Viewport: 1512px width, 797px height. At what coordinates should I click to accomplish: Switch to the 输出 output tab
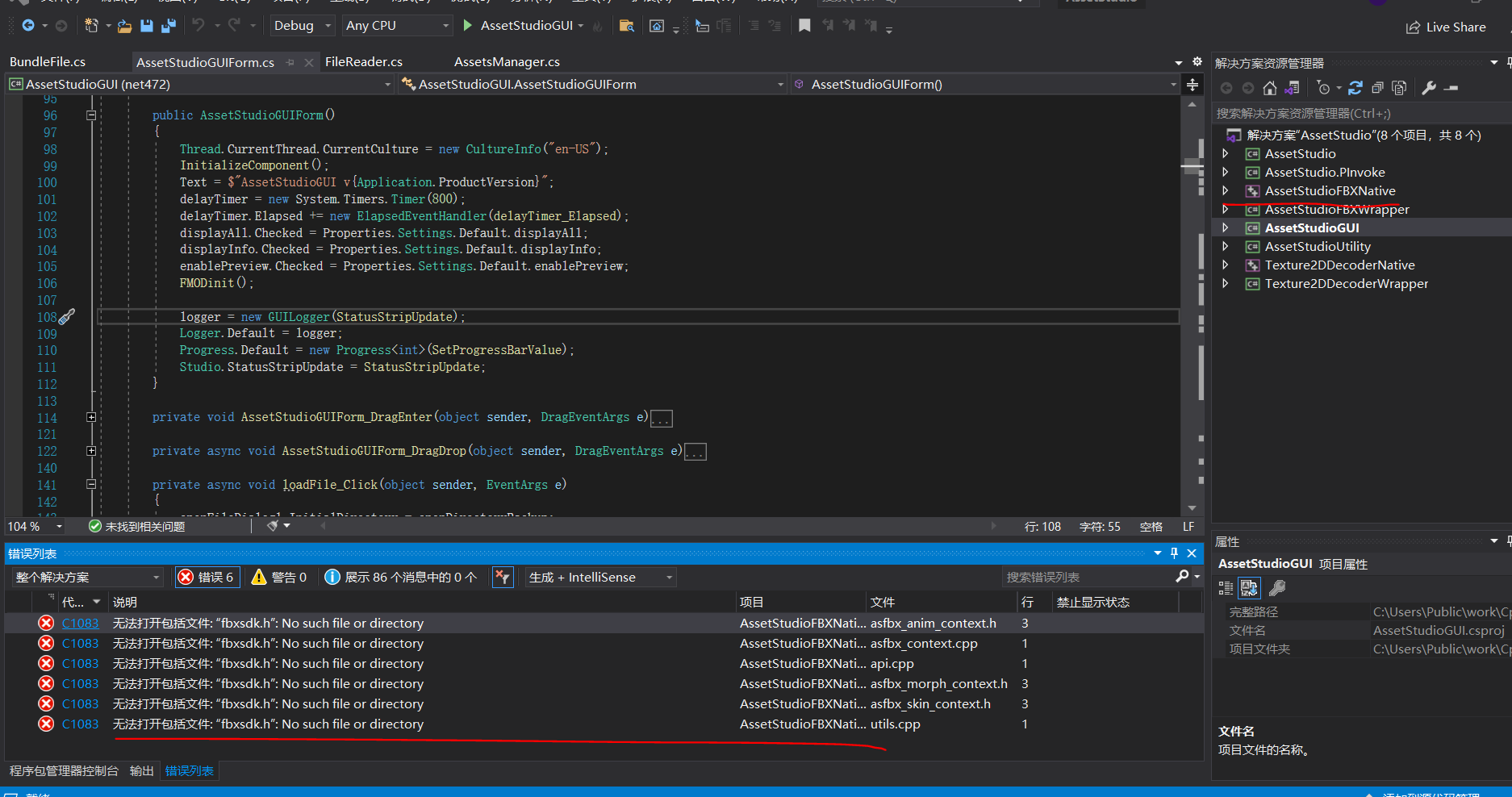pyautogui.click(x=142, y=771)
